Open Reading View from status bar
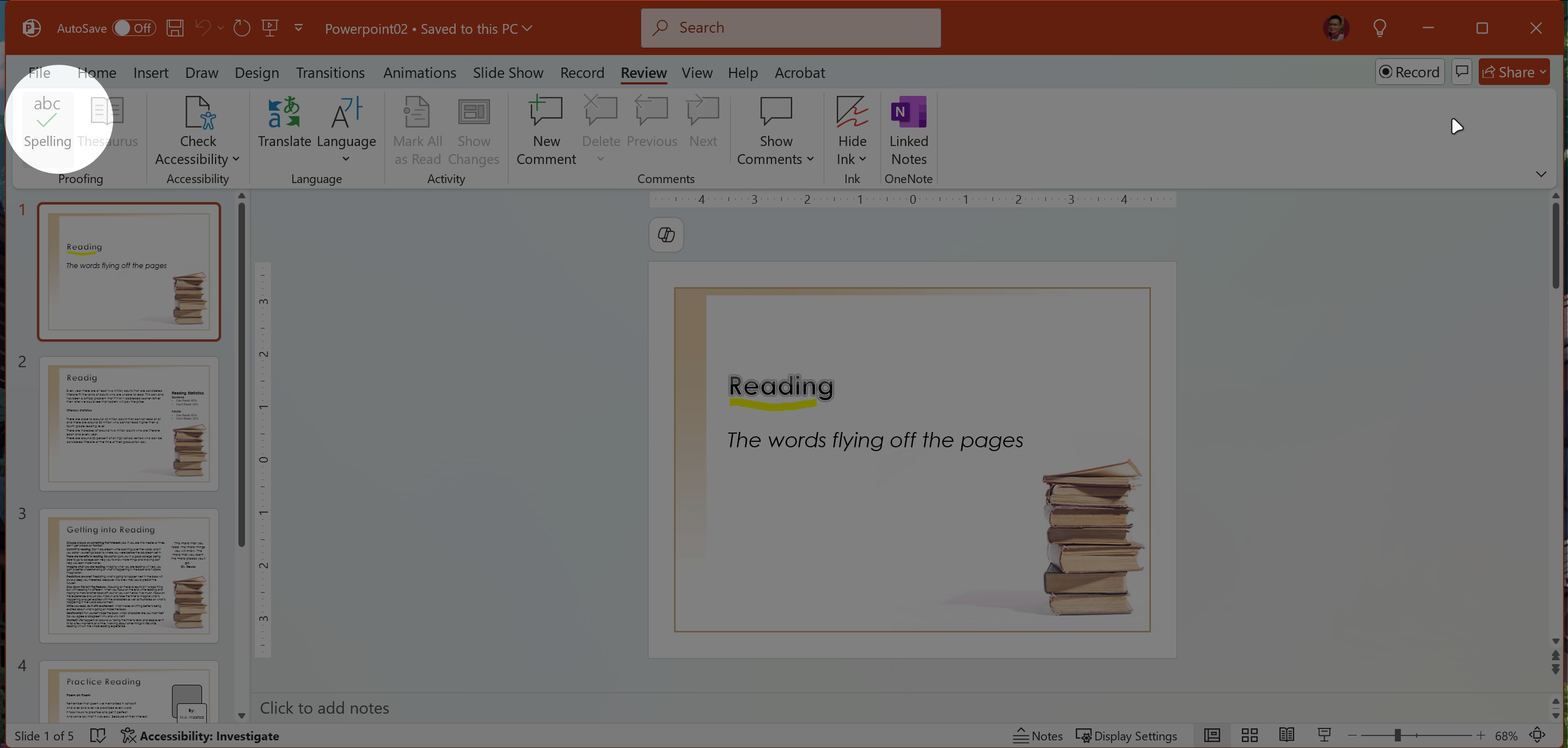Viewport: 1568px width, 748px height. 1286,735
